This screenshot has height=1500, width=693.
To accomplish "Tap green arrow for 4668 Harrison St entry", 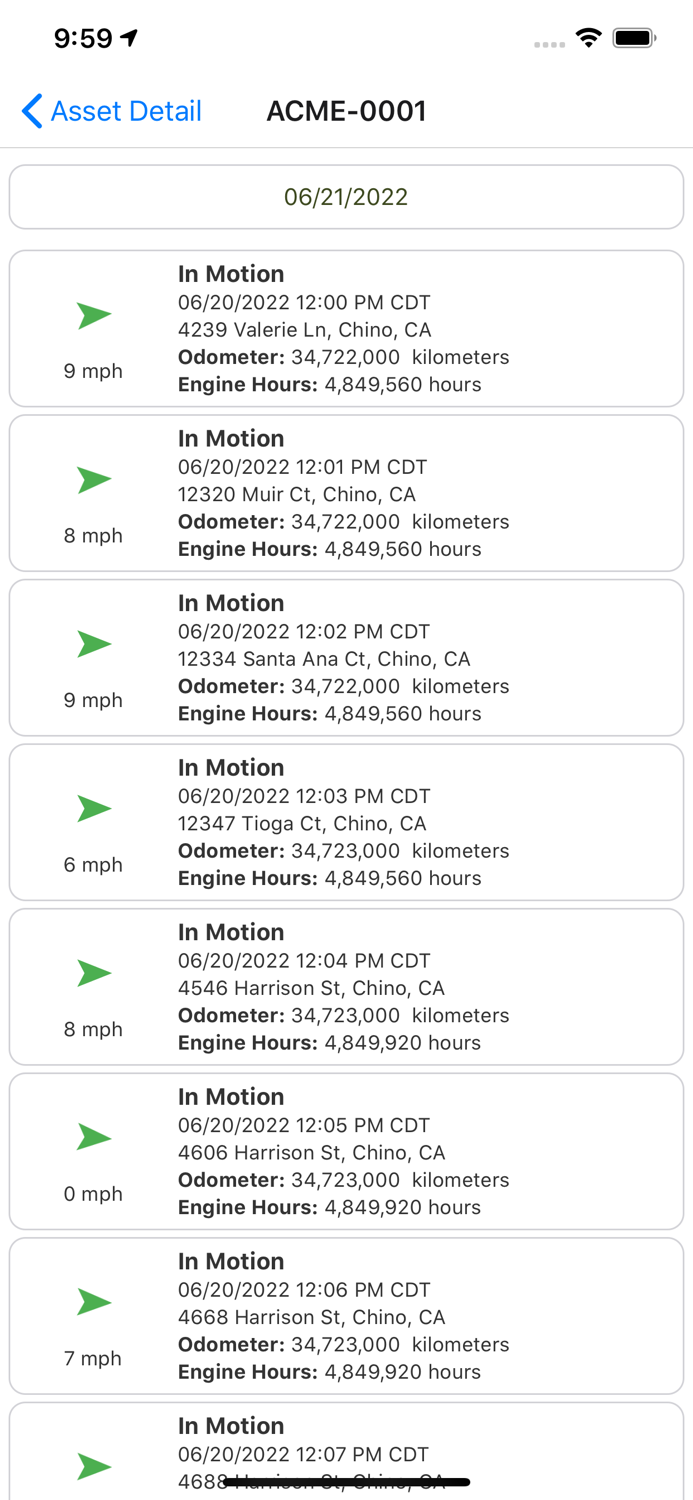I will point(94,1302).
